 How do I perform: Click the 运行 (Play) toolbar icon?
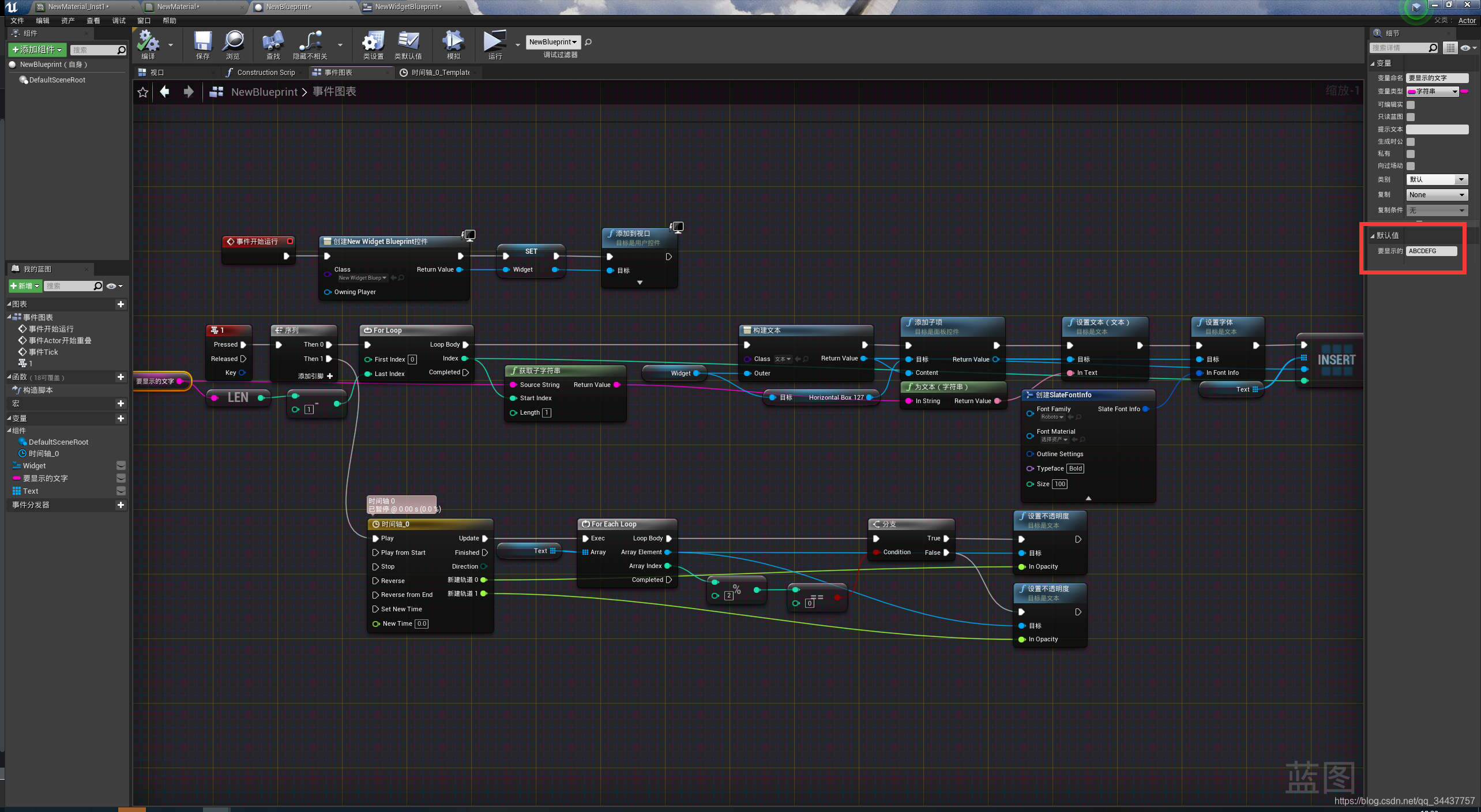click(x=495, y=42)
